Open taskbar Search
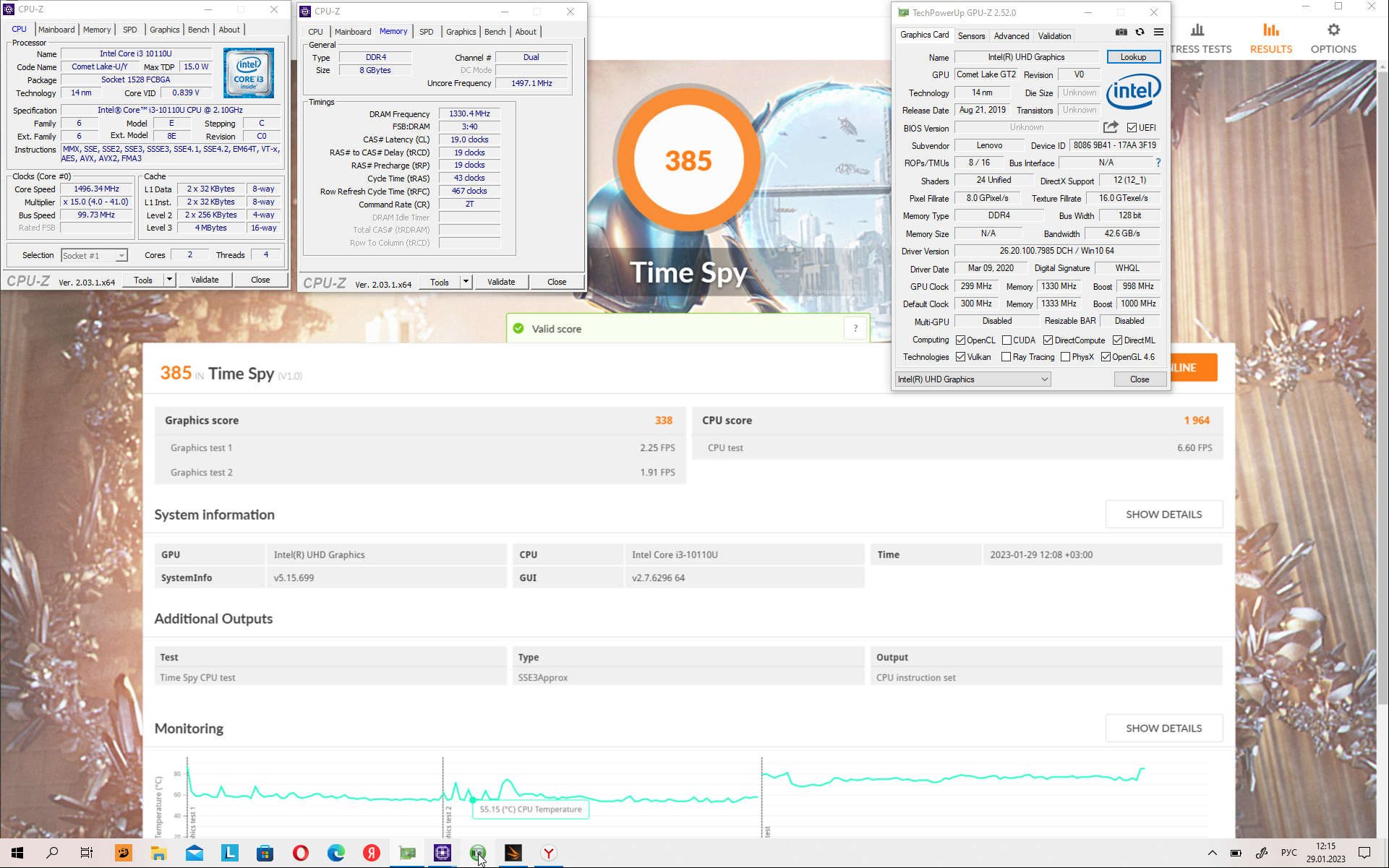The image size is (1389, 868). [52, 853]
